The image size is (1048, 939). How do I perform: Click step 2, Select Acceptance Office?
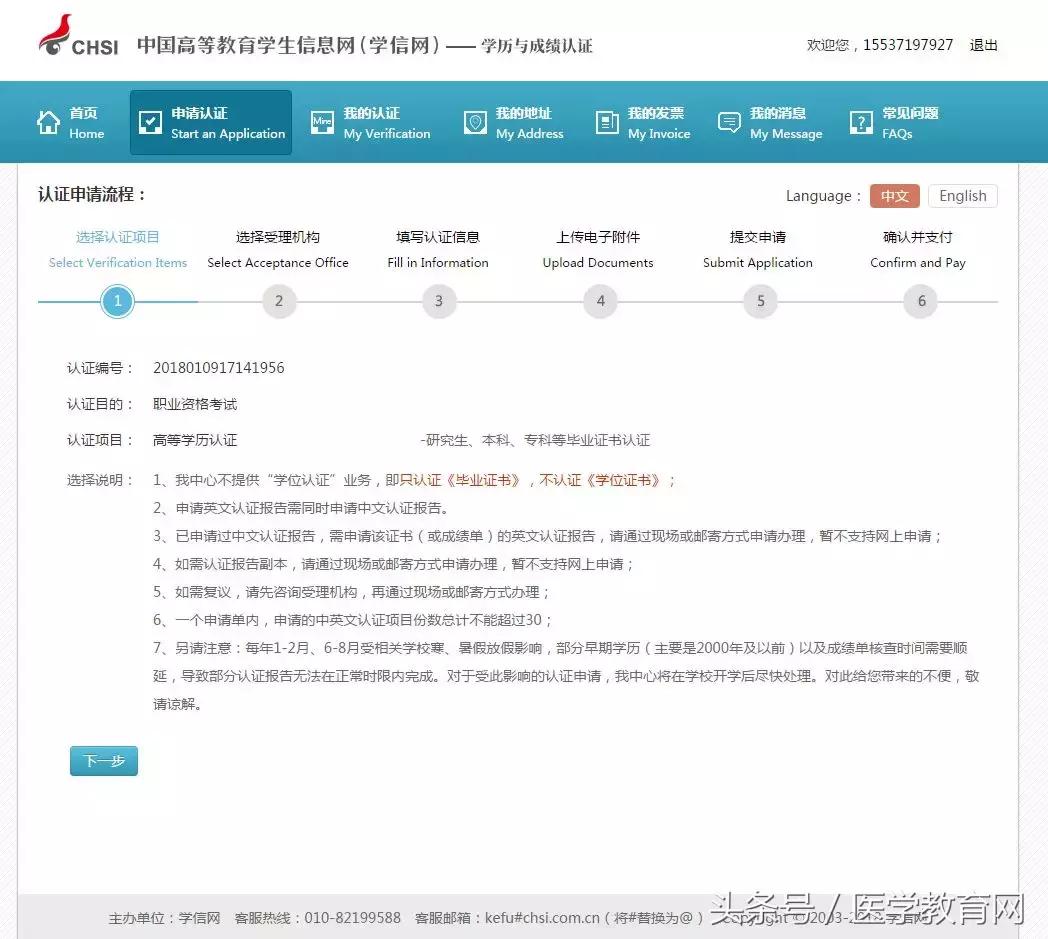[x=278, y=300]
